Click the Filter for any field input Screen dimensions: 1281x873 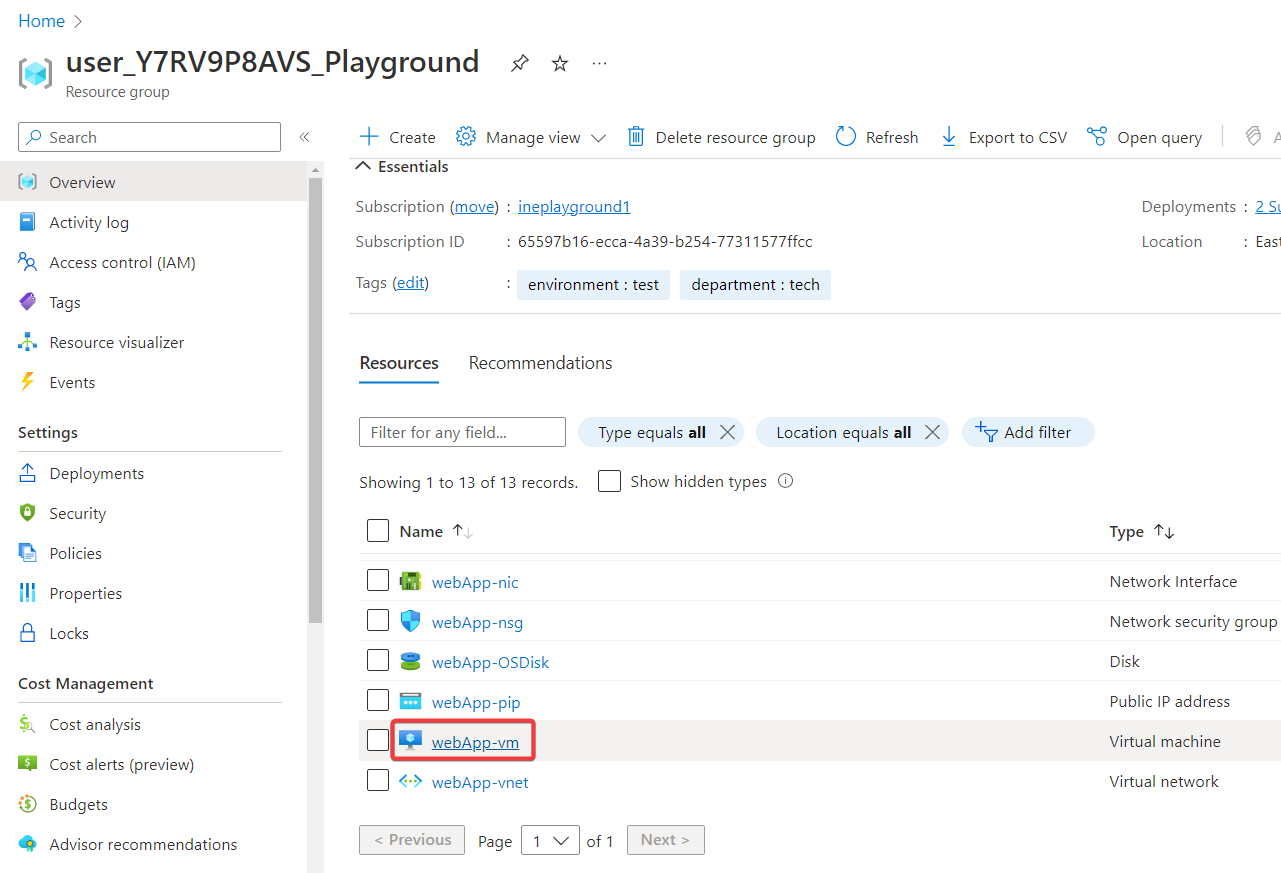462,432
